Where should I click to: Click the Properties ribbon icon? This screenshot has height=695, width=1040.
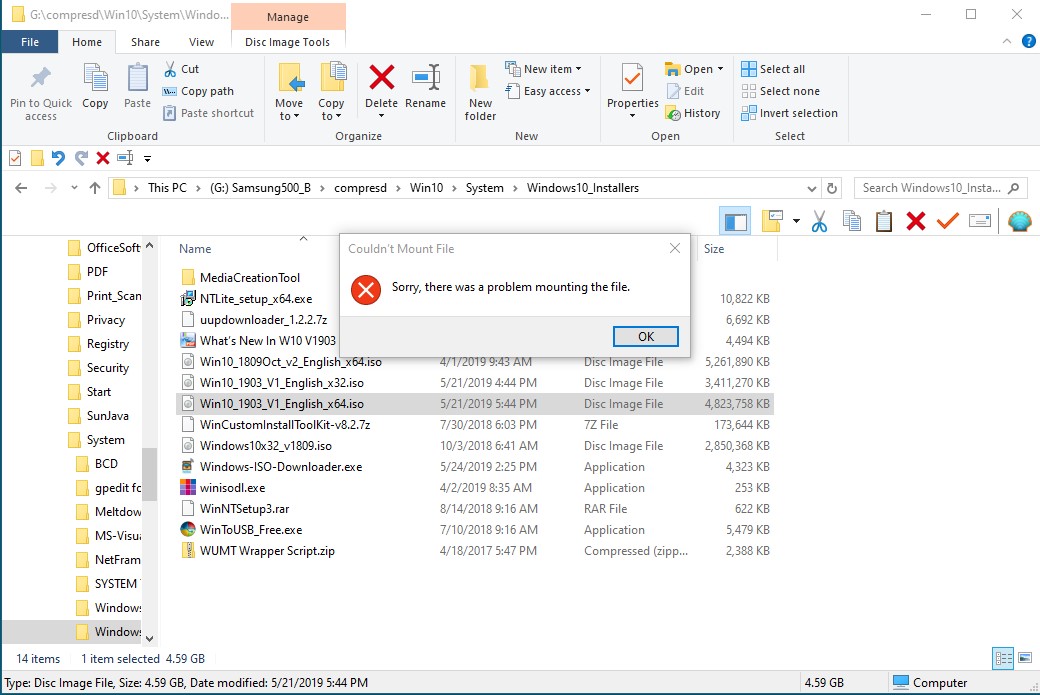coord(632,78)
